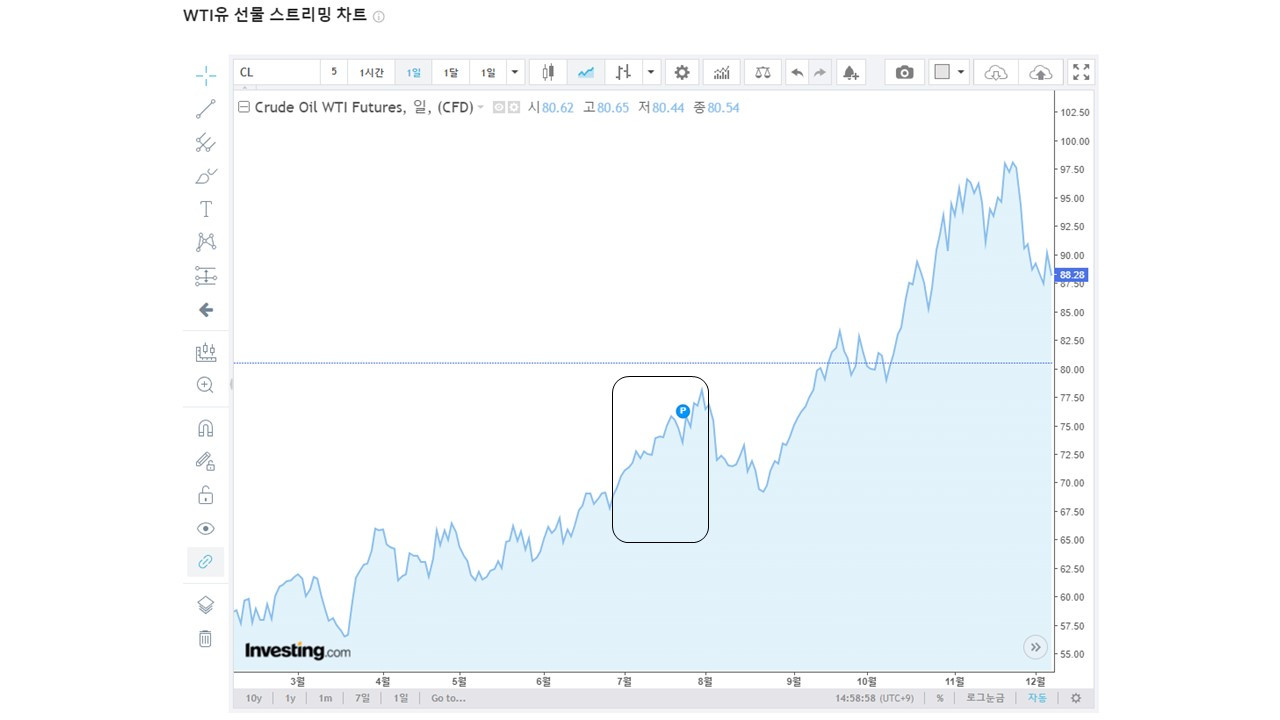1280x720 pixels.
Task: Open the object tree layers icon
Action: pyautogui.click(x=205, y=605)
